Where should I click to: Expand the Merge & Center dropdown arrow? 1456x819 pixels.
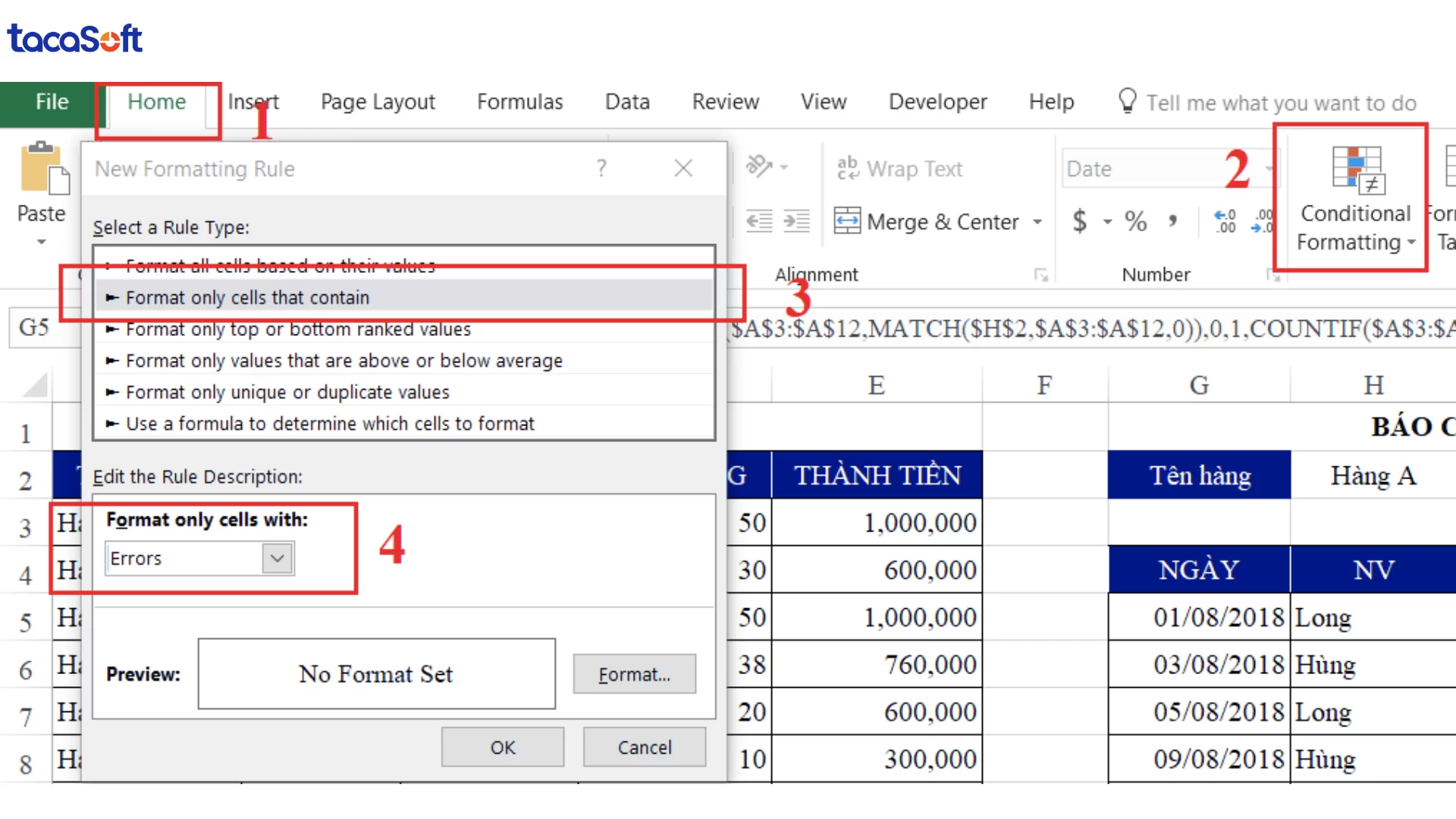coord(1038,221)
